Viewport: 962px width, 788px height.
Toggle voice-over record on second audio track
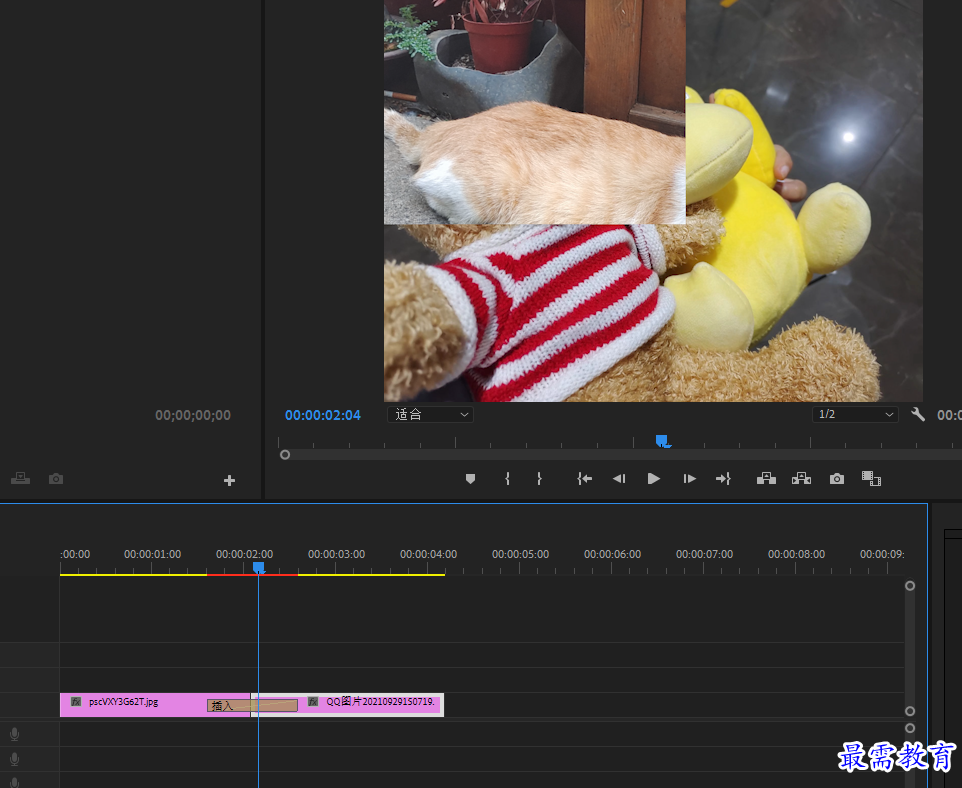coord(15,759)
